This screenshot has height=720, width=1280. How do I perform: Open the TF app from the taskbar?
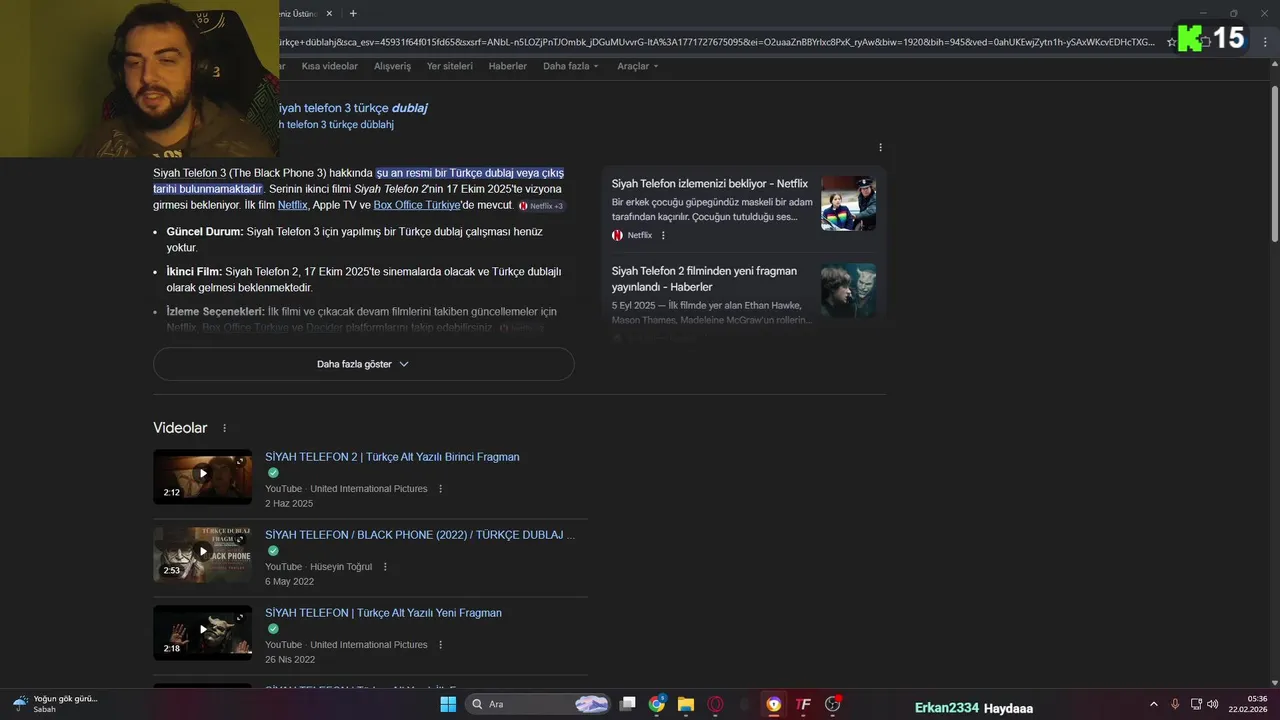tap(803, 704)
